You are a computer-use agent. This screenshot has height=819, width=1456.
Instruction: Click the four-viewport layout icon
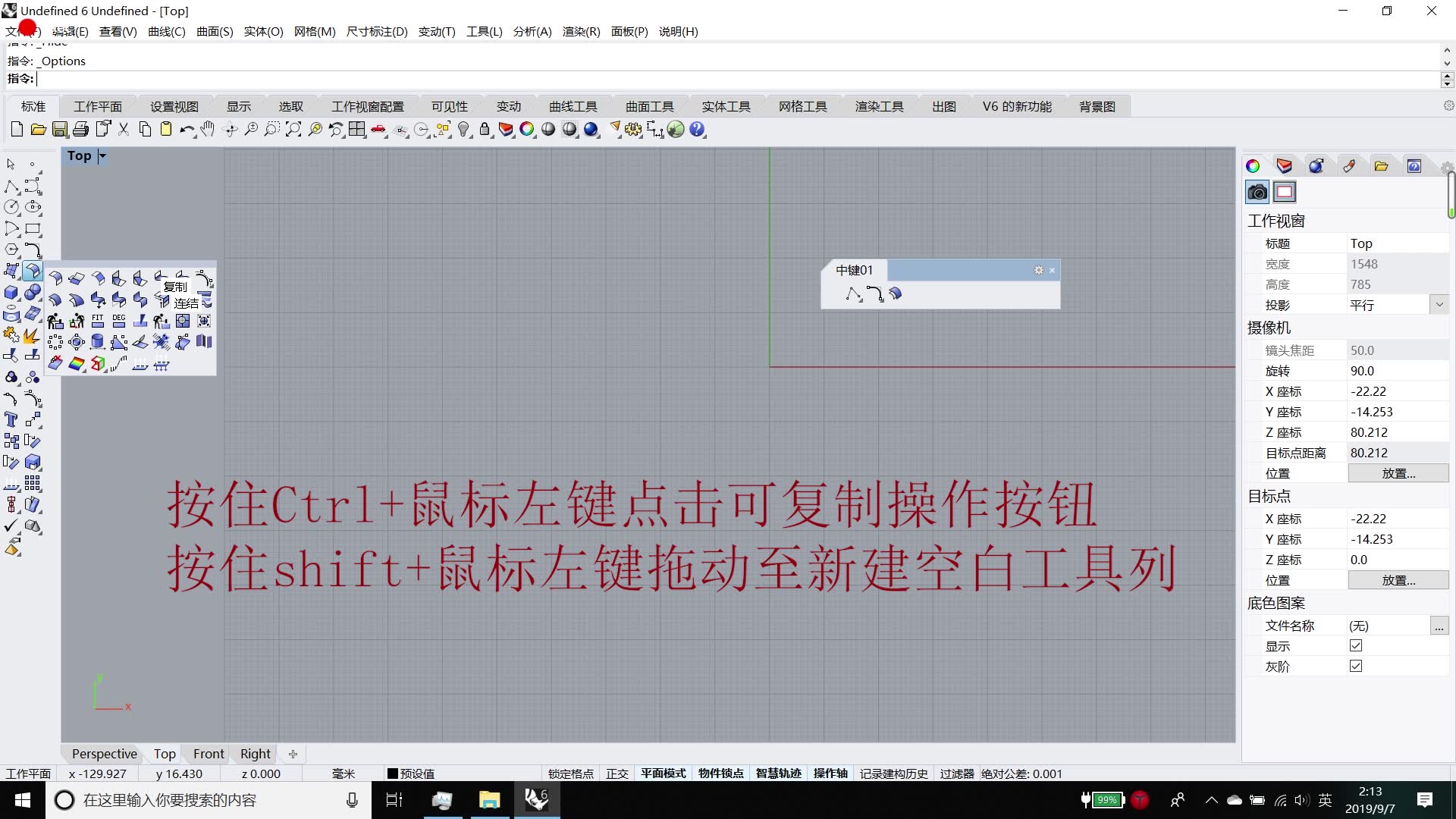[x=357, y=130]
